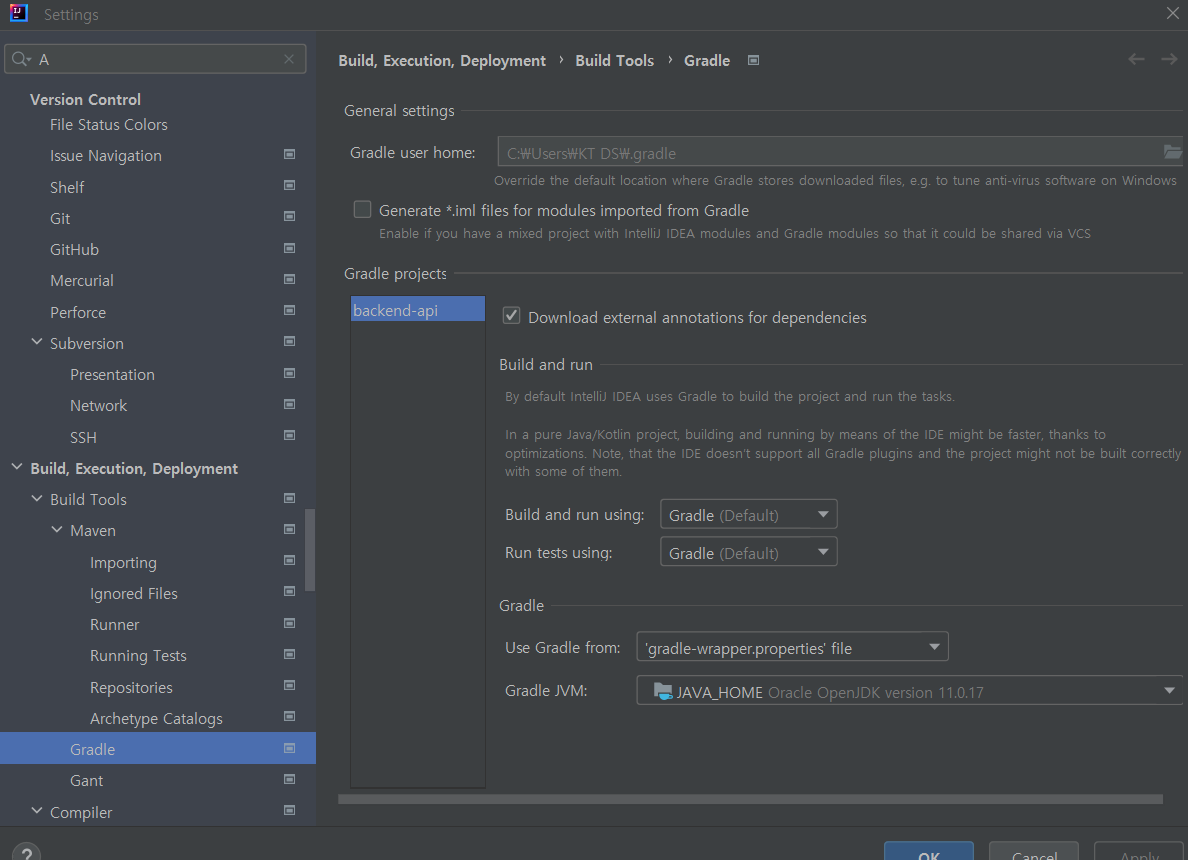Select the Gradle item in settings tree
The image size is (1188, 860).
[158, 749]
